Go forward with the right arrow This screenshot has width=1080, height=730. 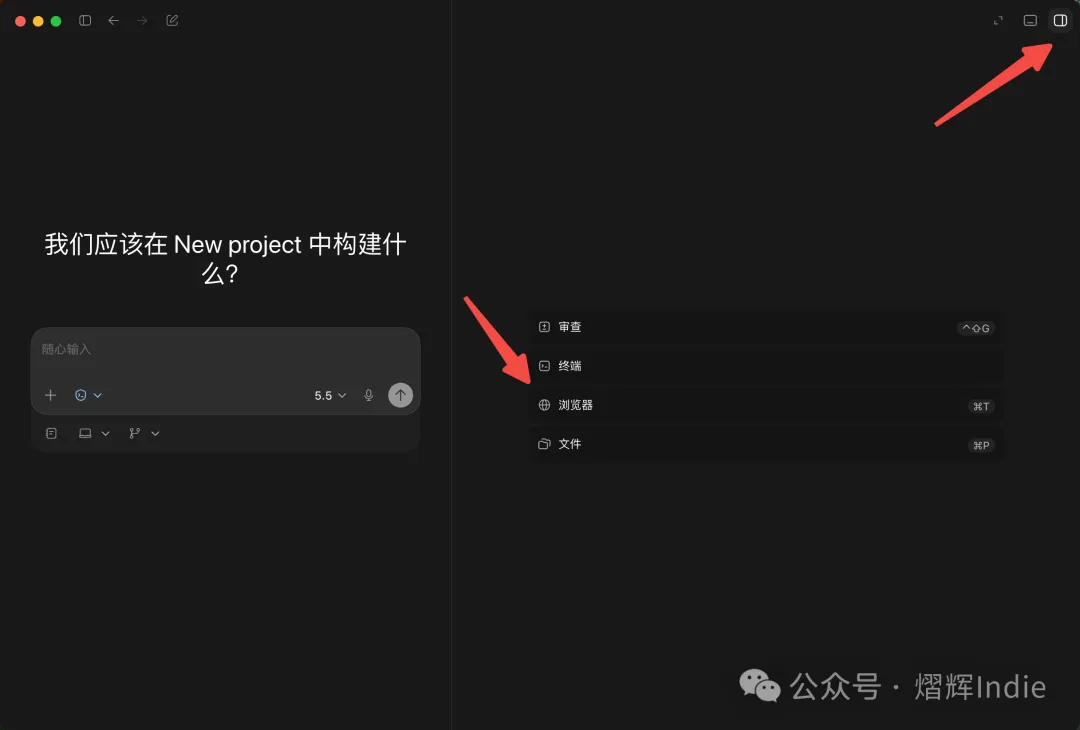click(142, 21)
